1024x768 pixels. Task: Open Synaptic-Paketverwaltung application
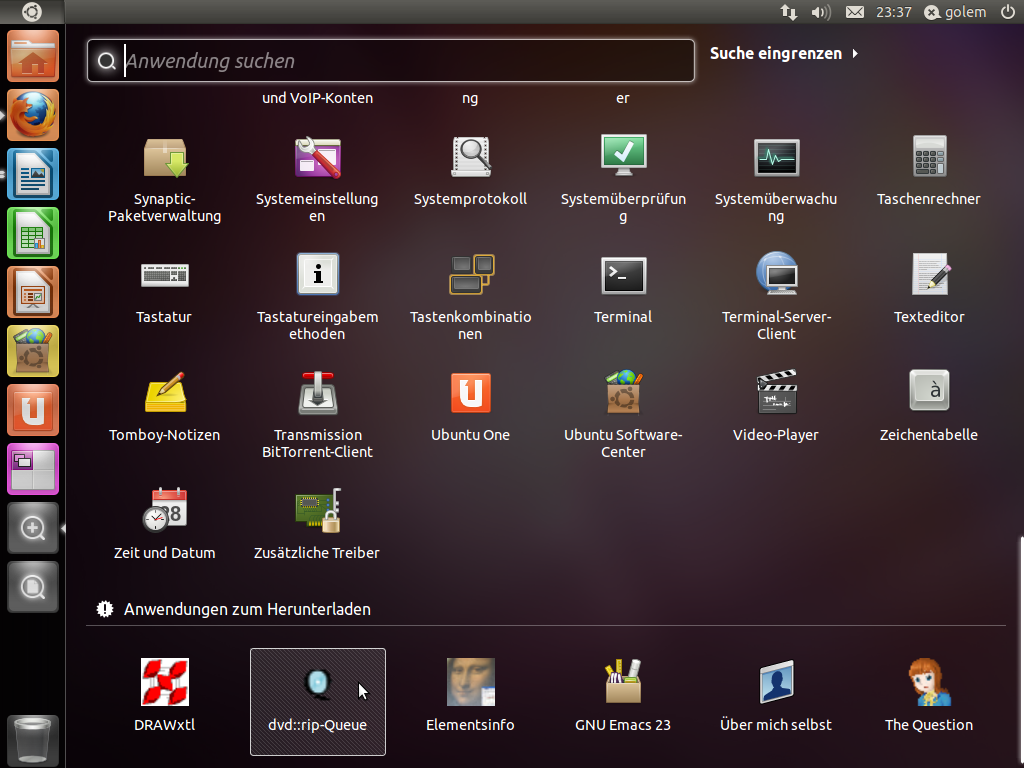click(x=165, y=158)
